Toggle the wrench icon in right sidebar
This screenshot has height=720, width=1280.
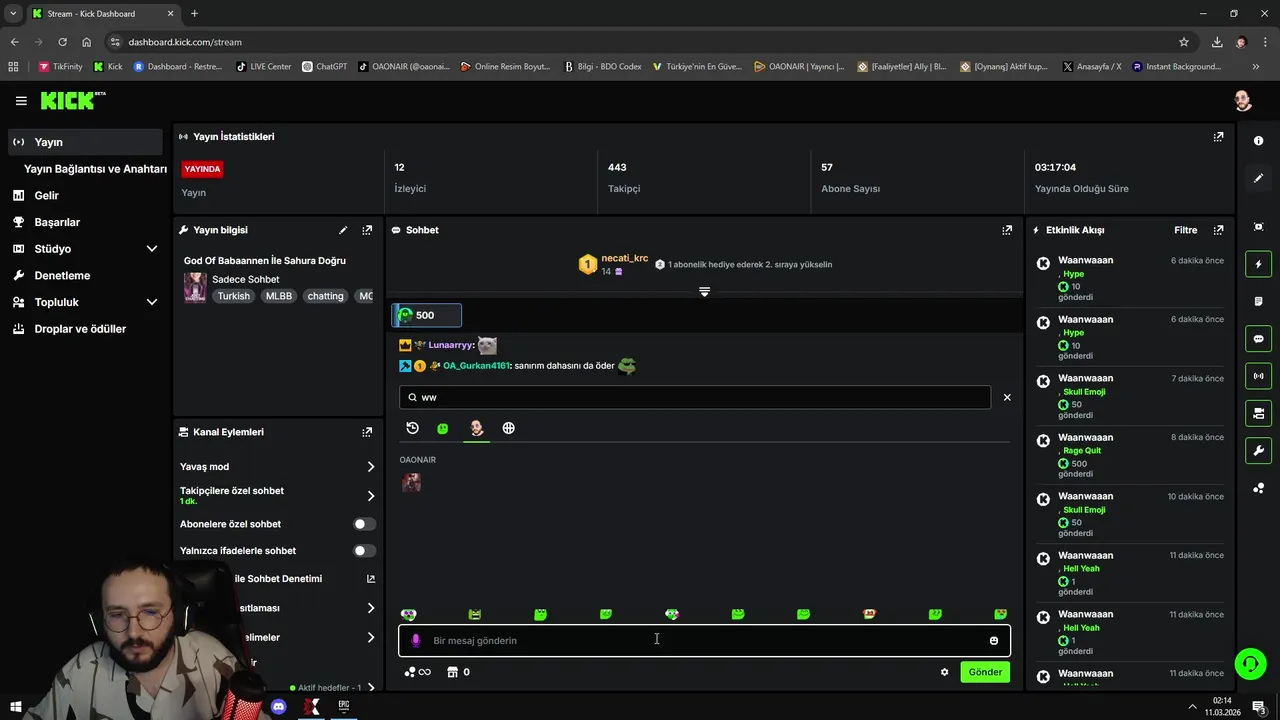point(1258,450)
